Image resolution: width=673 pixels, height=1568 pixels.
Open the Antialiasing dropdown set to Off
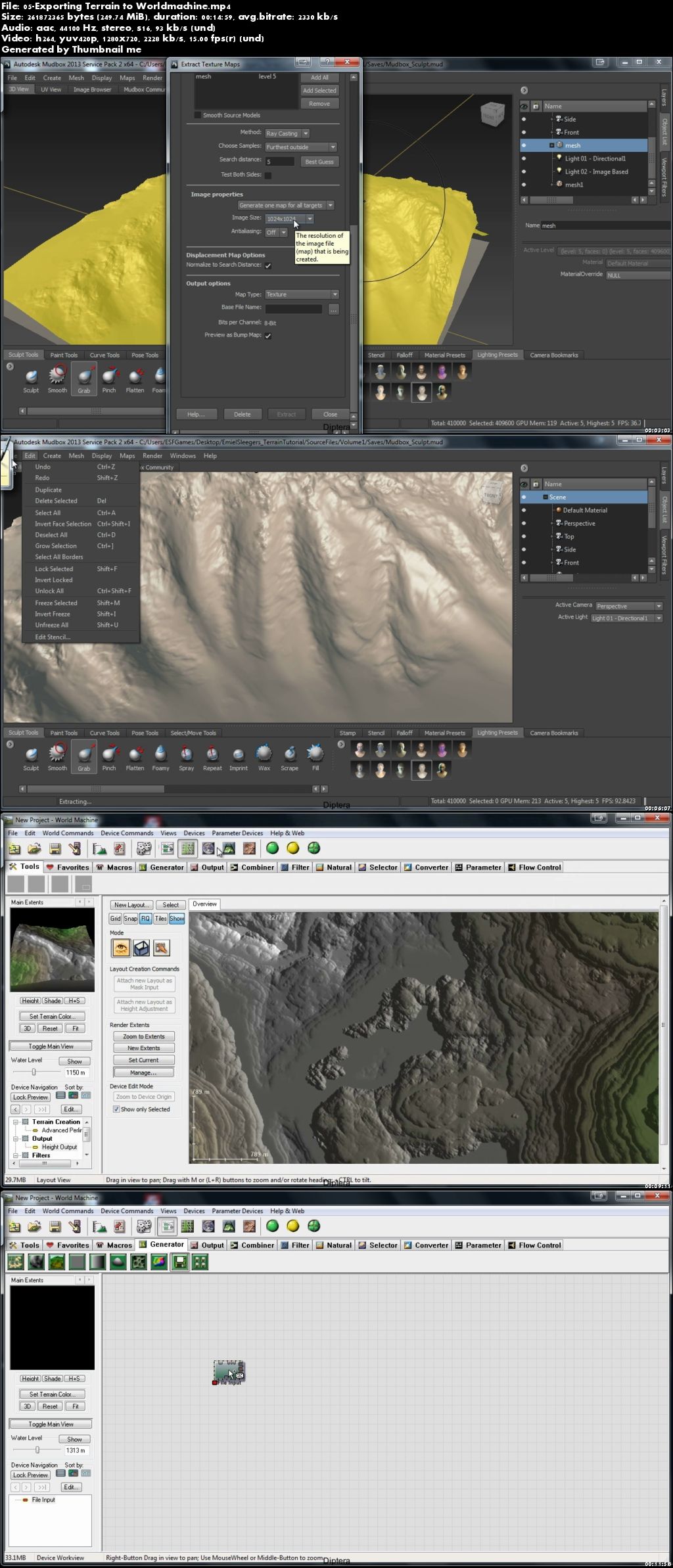[x=276, y=233]
